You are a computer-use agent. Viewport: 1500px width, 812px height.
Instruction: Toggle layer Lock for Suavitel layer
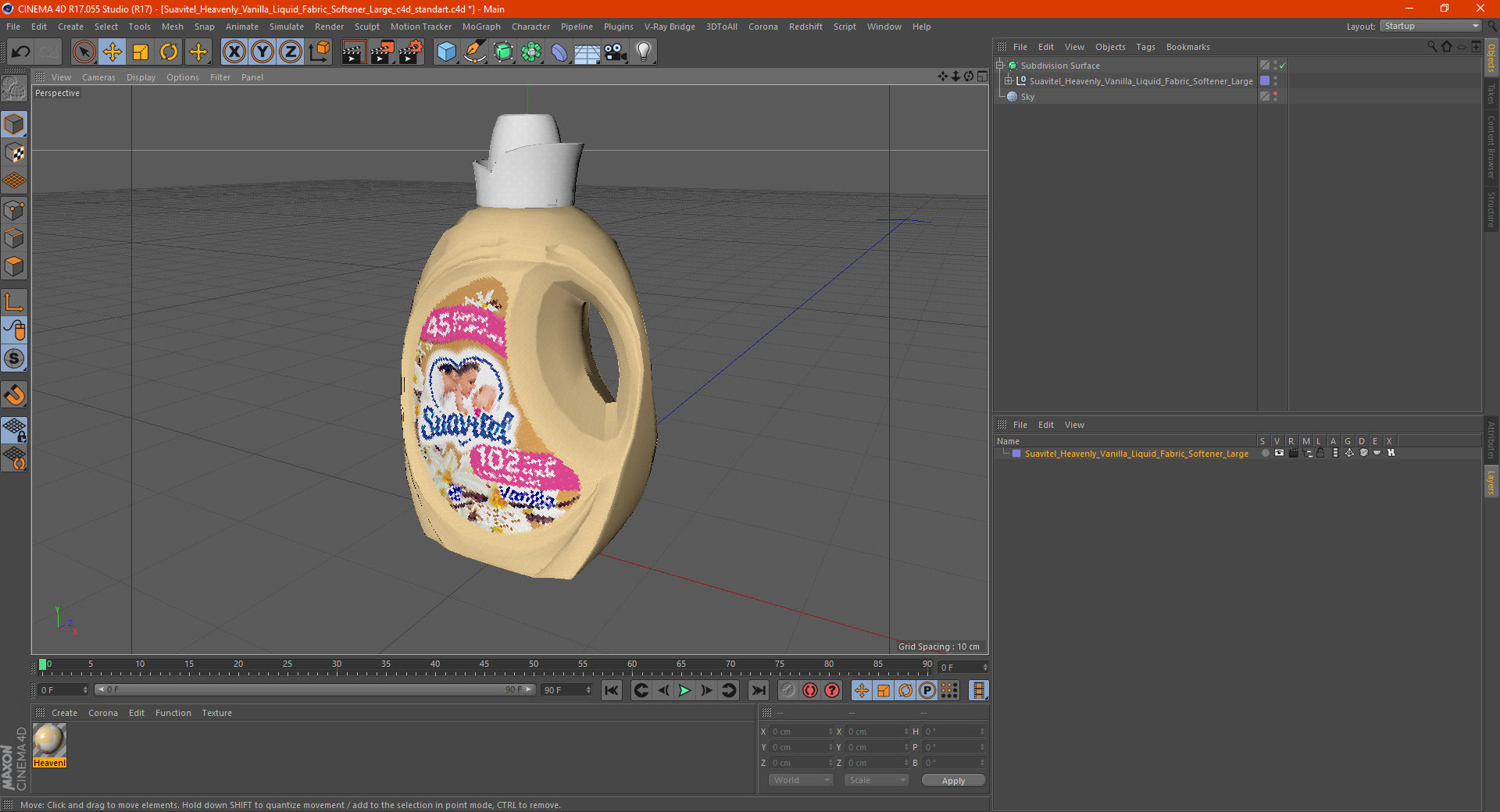(x=1320, y=453)
